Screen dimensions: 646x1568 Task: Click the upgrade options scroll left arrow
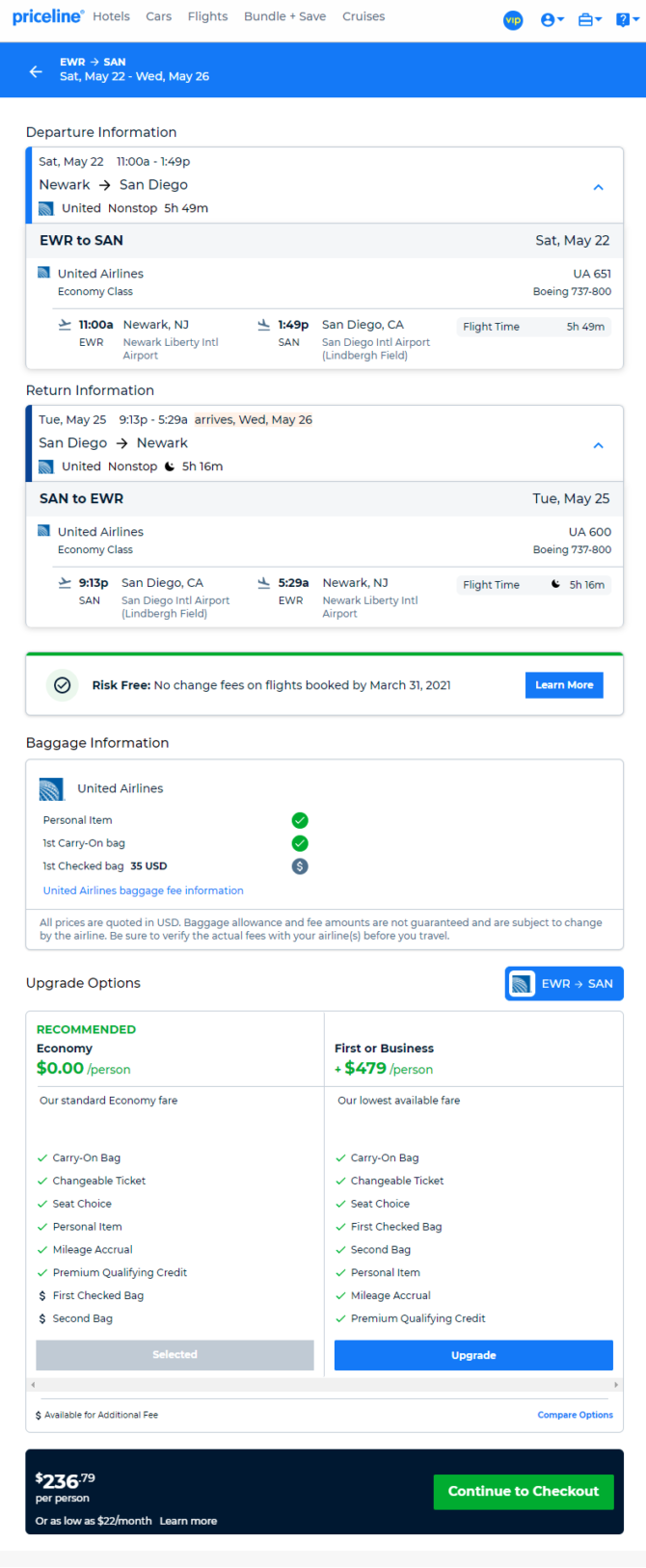pos(34,1385)
